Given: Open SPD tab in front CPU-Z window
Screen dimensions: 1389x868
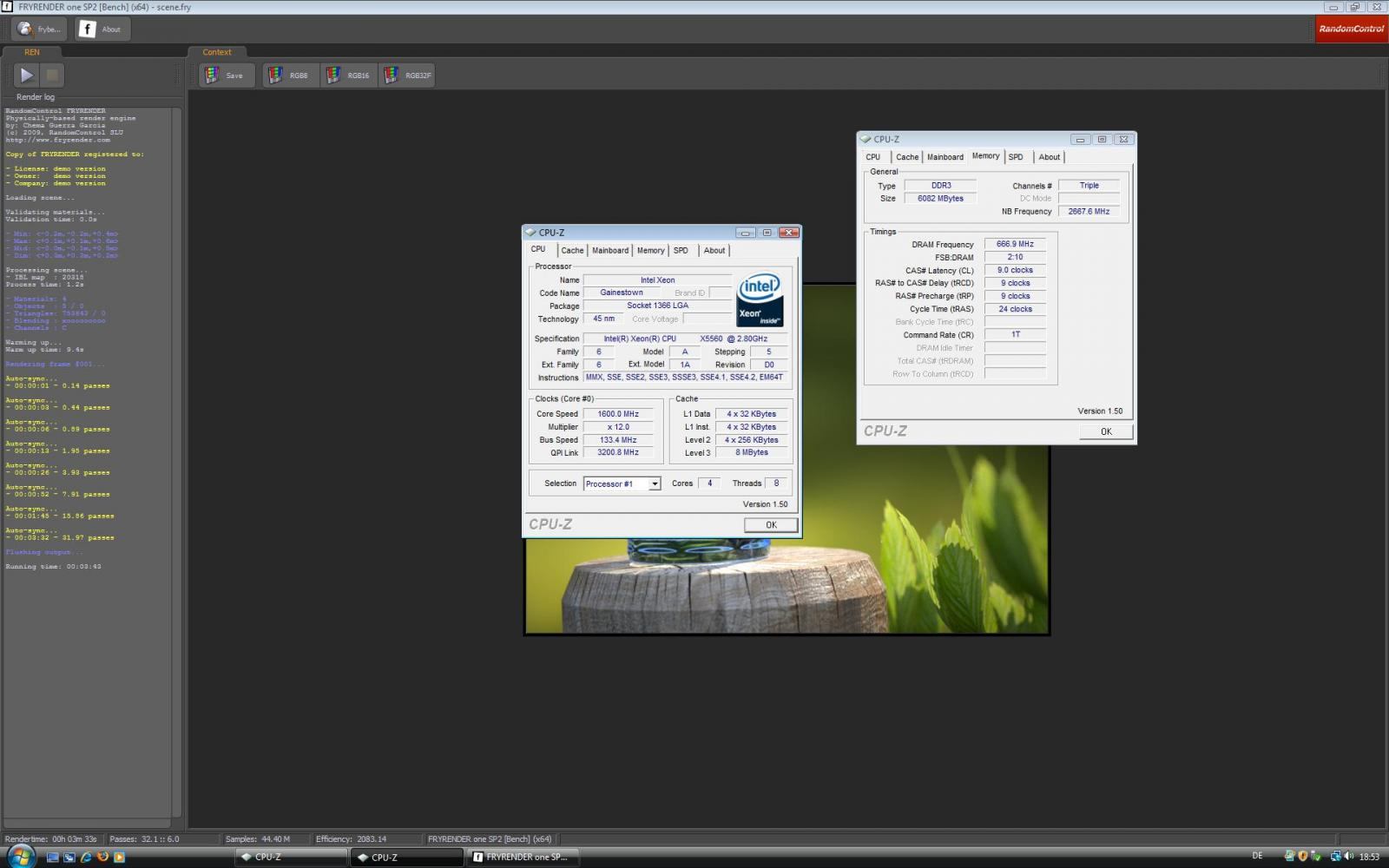Looking at the screenshot, I should coord(681,250).
